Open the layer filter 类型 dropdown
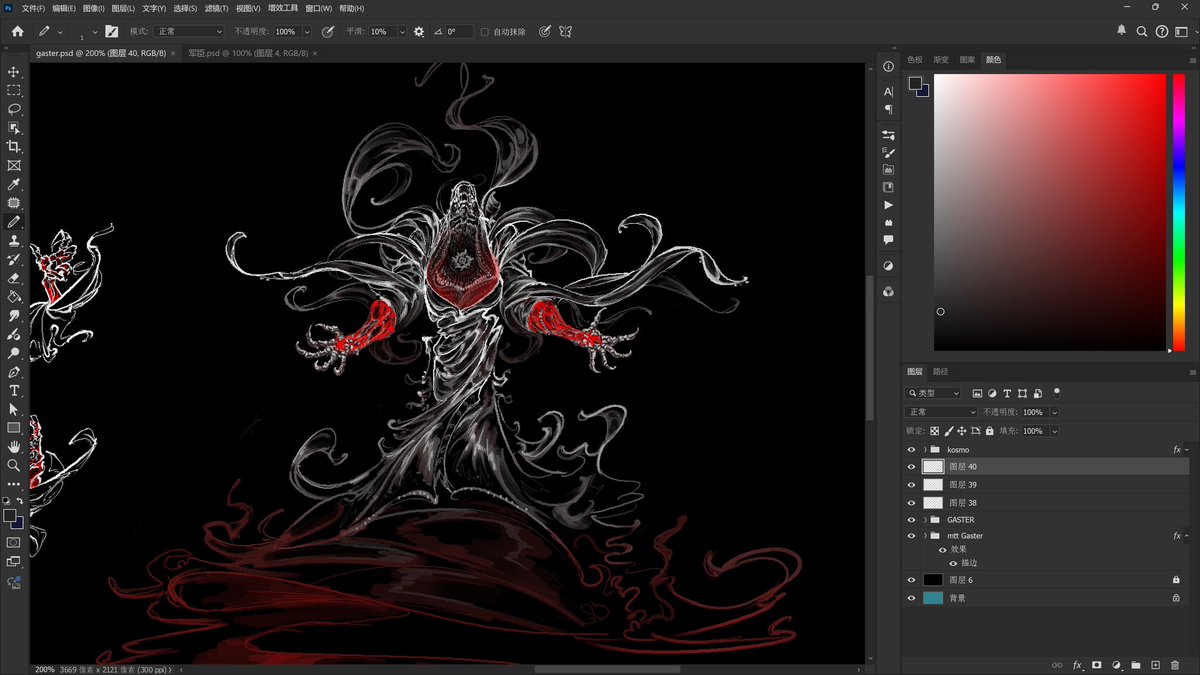 933,394
